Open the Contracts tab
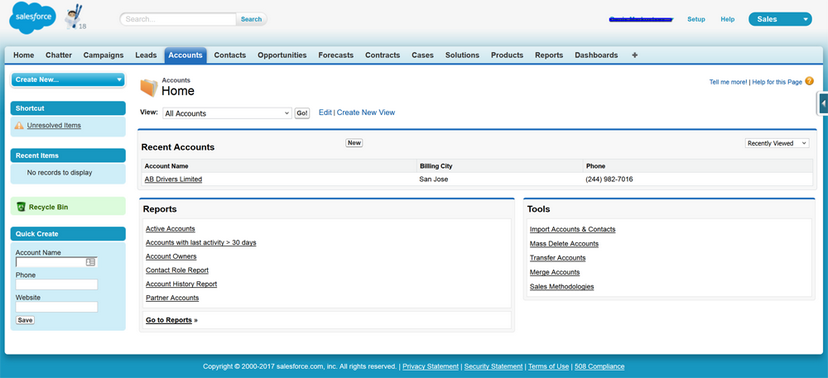The image size is (828, 378). 382,55
